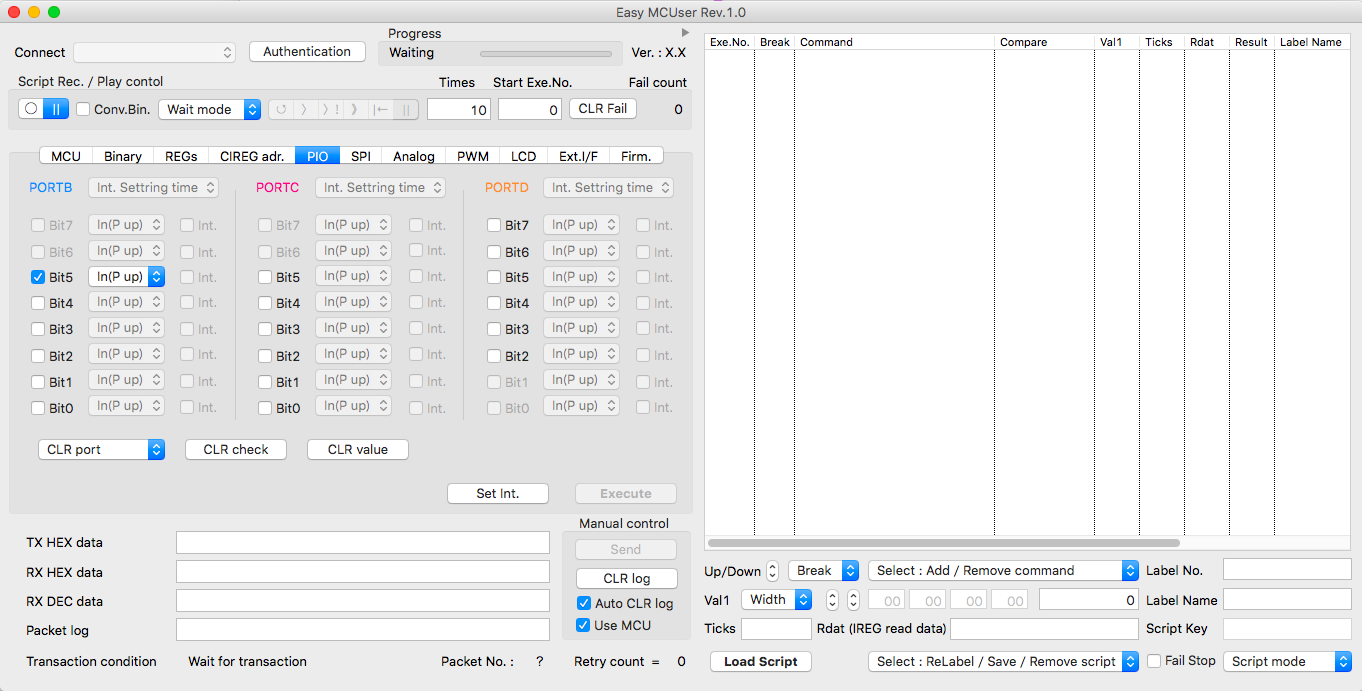The height and width of the screenshot is (691, 1362).
Task: Click the Progress bar
Action: [546, 53]
